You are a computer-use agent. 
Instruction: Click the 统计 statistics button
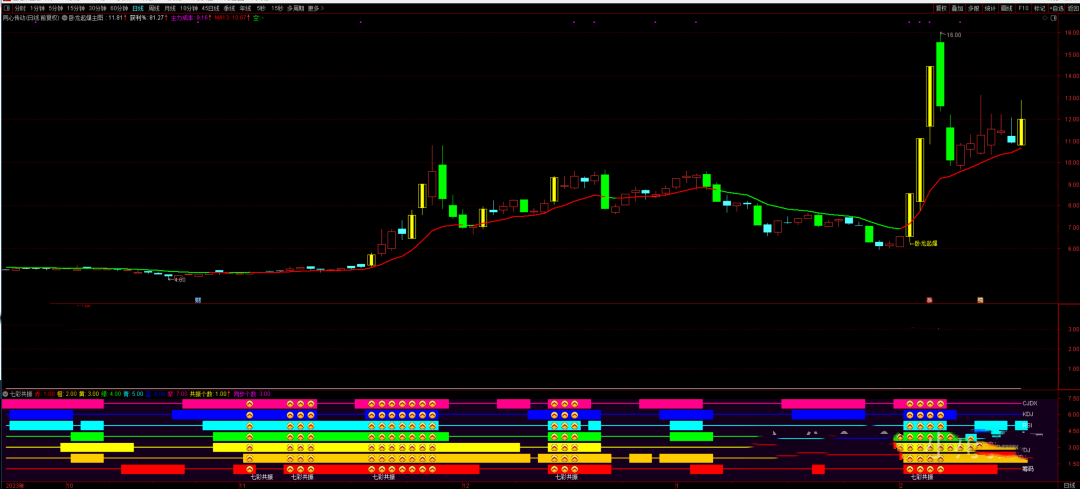coord(989,8)
